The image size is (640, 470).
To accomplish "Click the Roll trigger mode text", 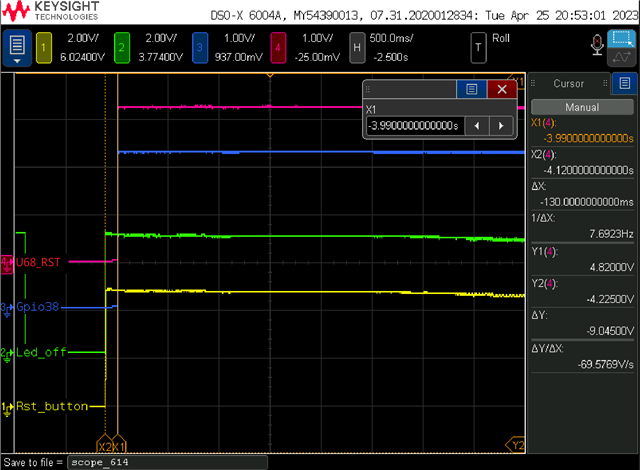I will point(501,38).
